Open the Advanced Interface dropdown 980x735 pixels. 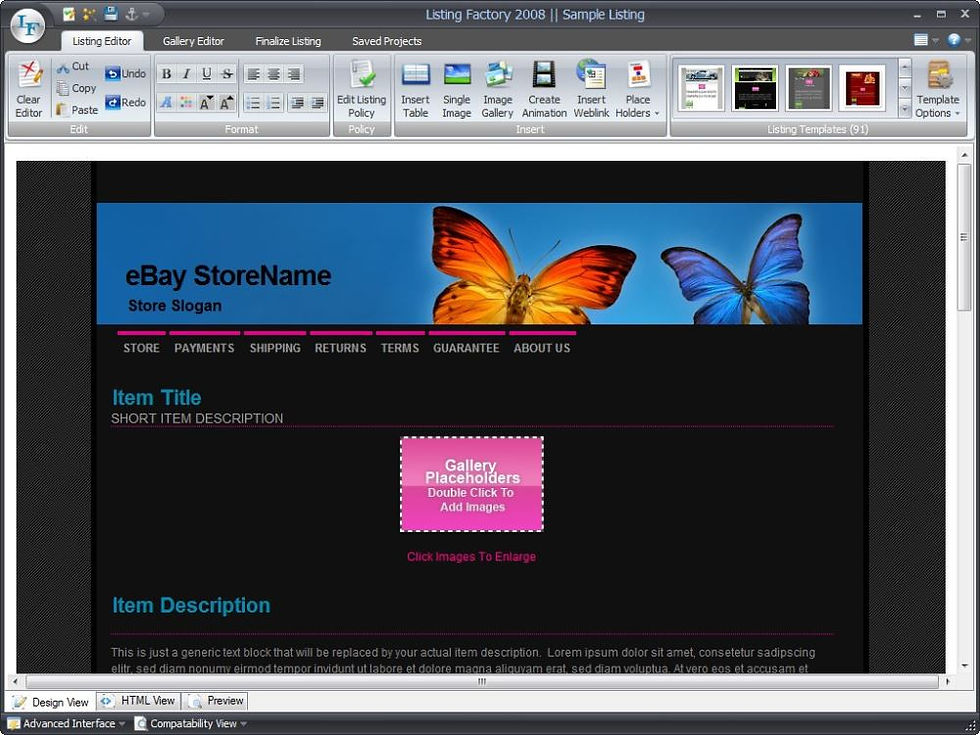click(66, 724)
